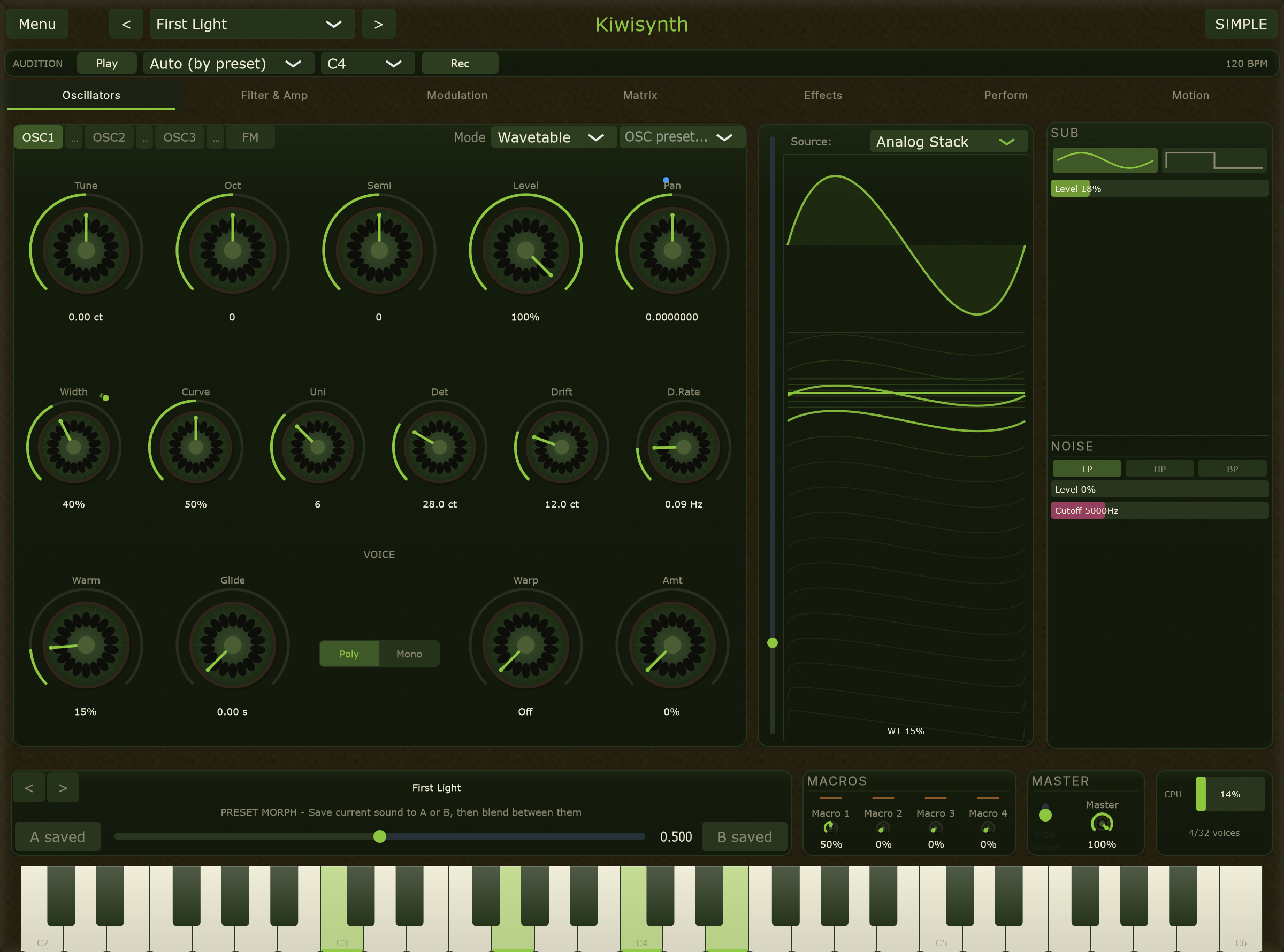Click the Rec button
The width and height of the screenshot is (1284, 952).
[460, 64]
